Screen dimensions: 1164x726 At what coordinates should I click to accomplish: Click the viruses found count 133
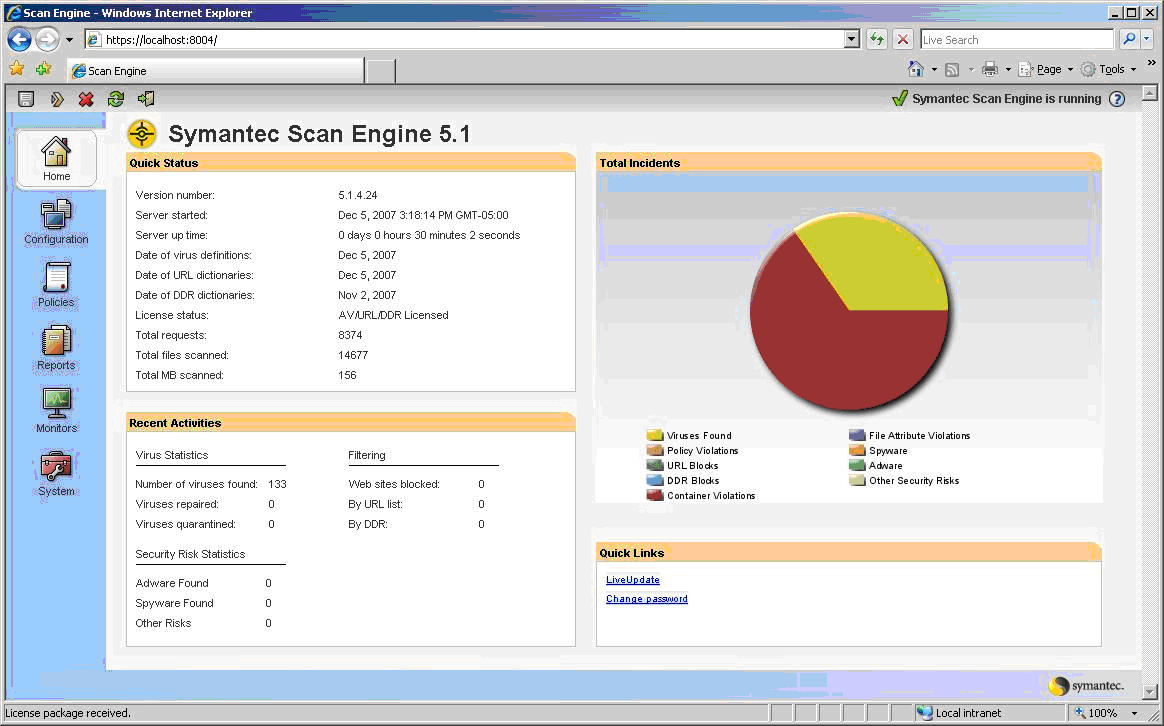click(278, 484)
